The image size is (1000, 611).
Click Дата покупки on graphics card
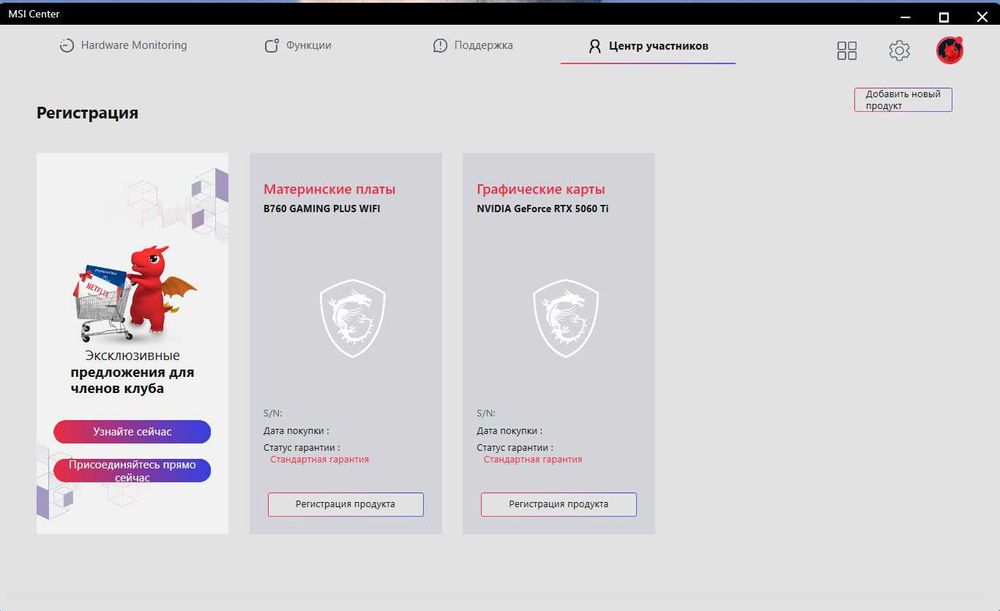point(510,431)
